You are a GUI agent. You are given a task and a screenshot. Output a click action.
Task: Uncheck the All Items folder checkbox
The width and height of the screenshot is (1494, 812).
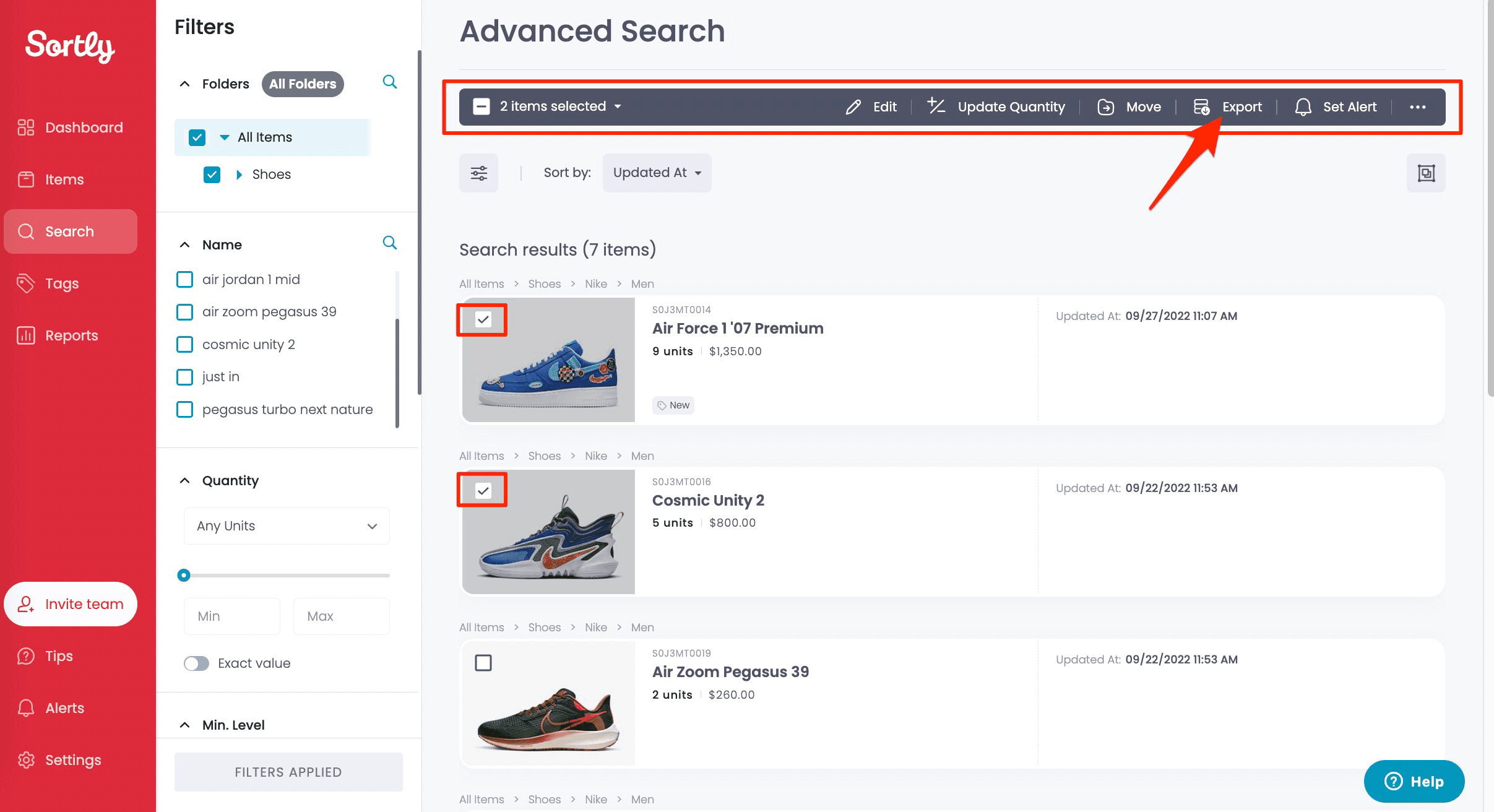coord(197,137)
